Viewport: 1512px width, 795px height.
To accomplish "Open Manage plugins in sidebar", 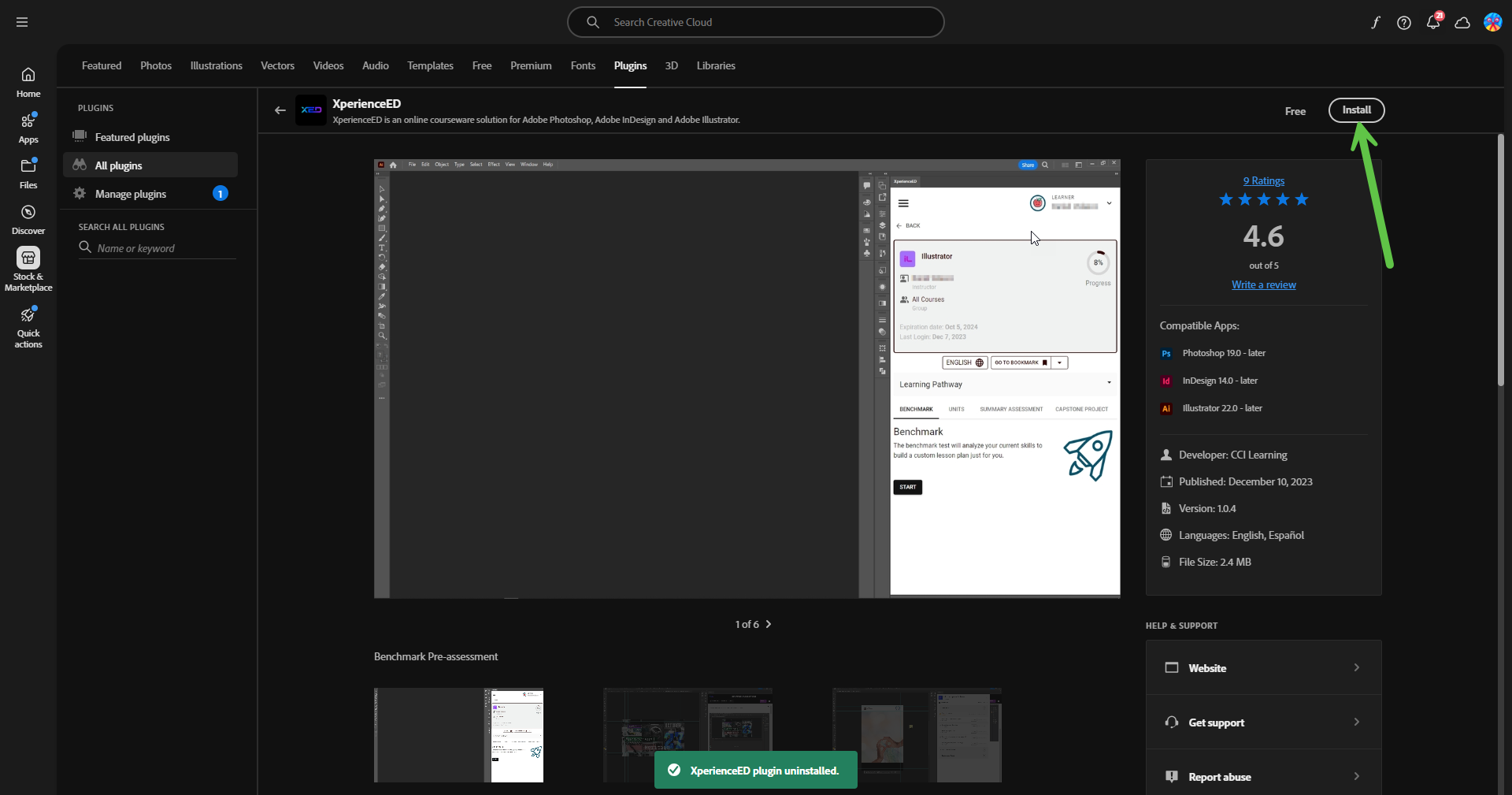I will tap(150, 194).
